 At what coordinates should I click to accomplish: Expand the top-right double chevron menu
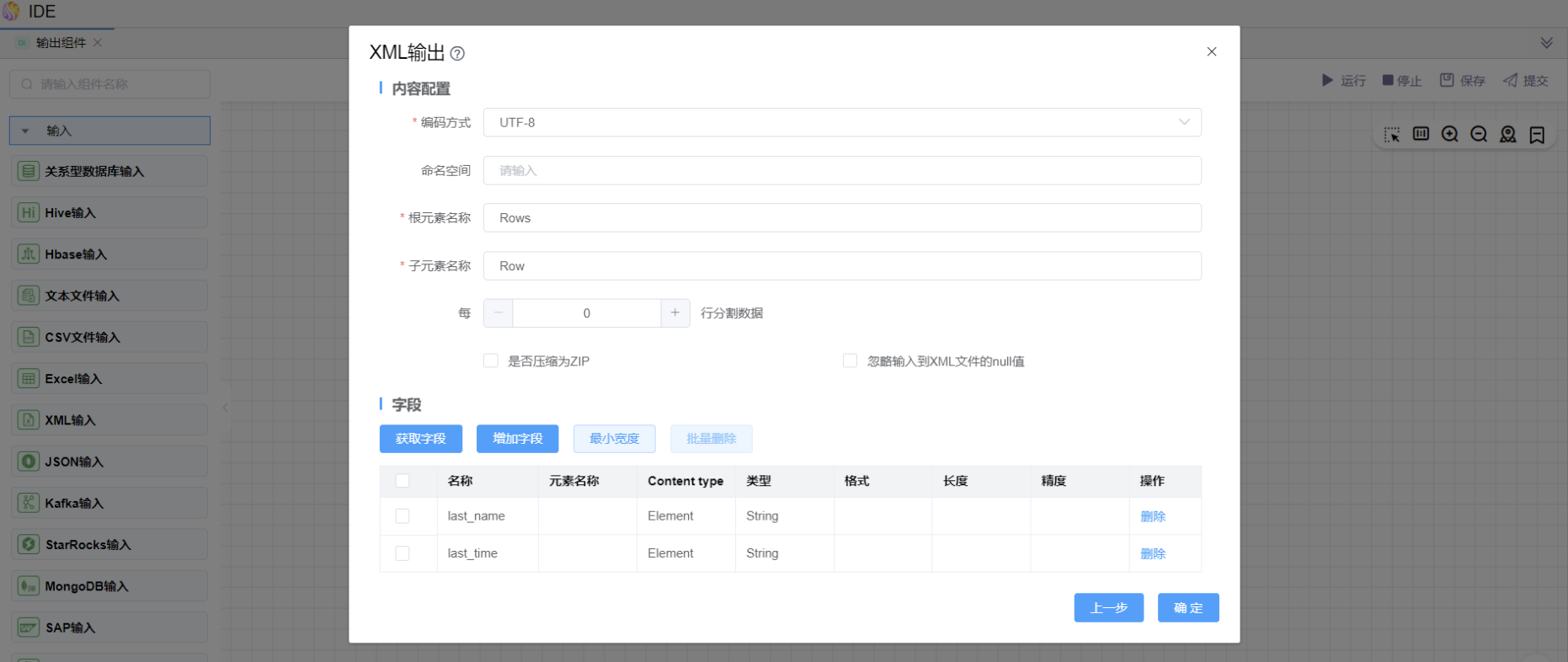pos(1546,43)
